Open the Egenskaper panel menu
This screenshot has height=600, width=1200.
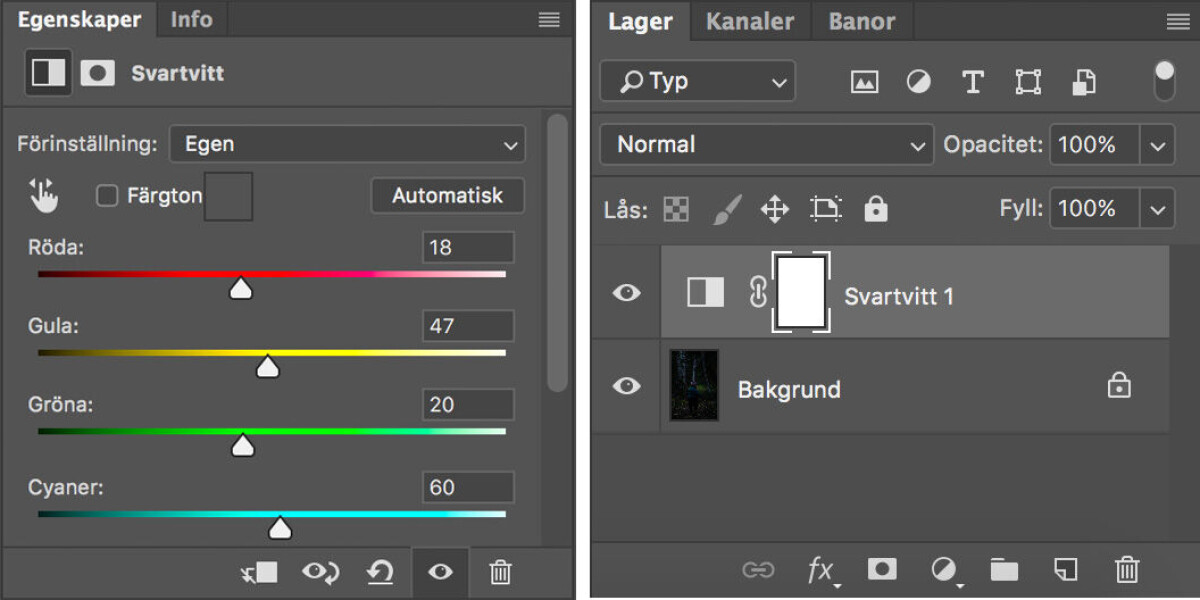click(x=549, y=19)
